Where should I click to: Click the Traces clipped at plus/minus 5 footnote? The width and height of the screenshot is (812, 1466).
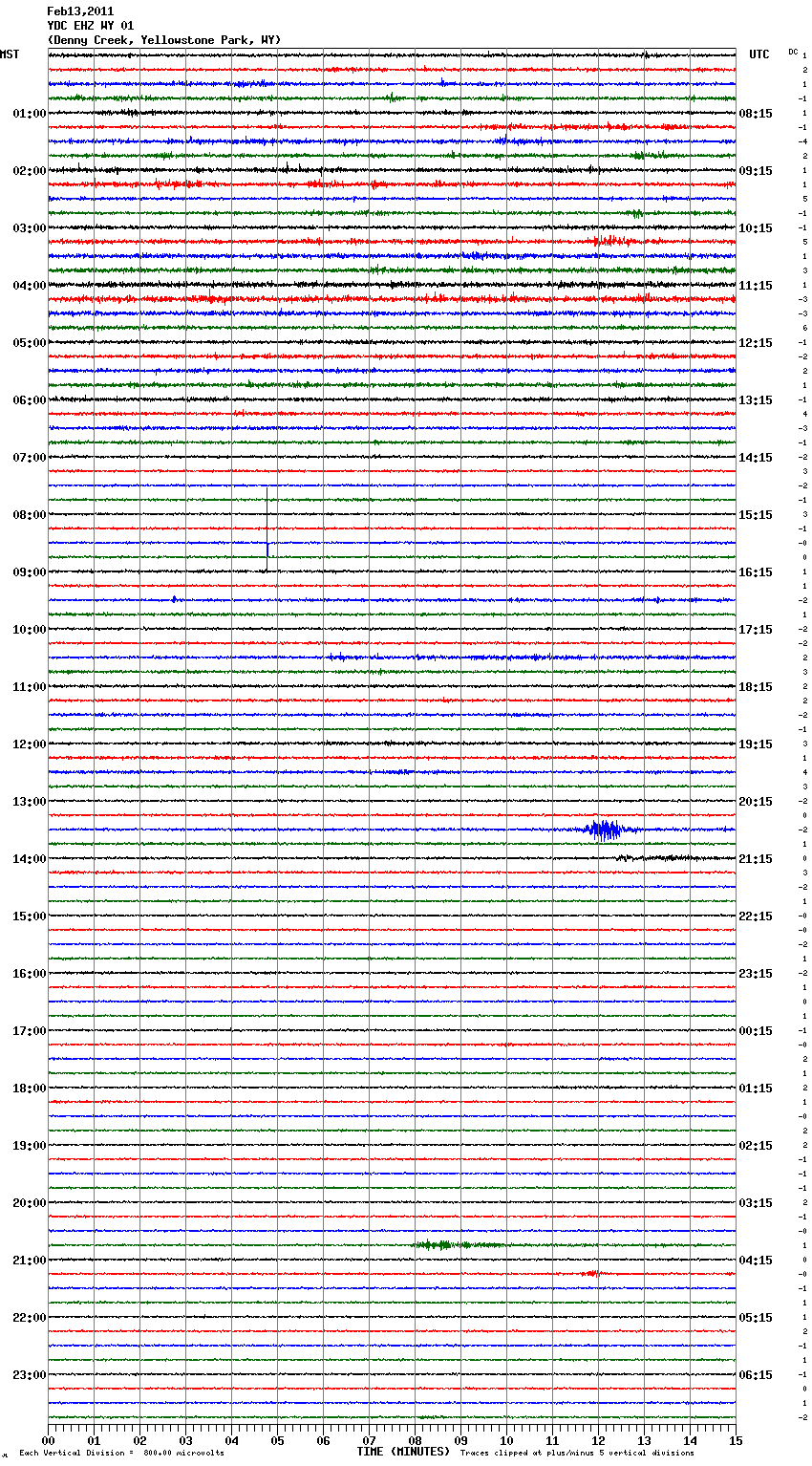(577, 1454)
